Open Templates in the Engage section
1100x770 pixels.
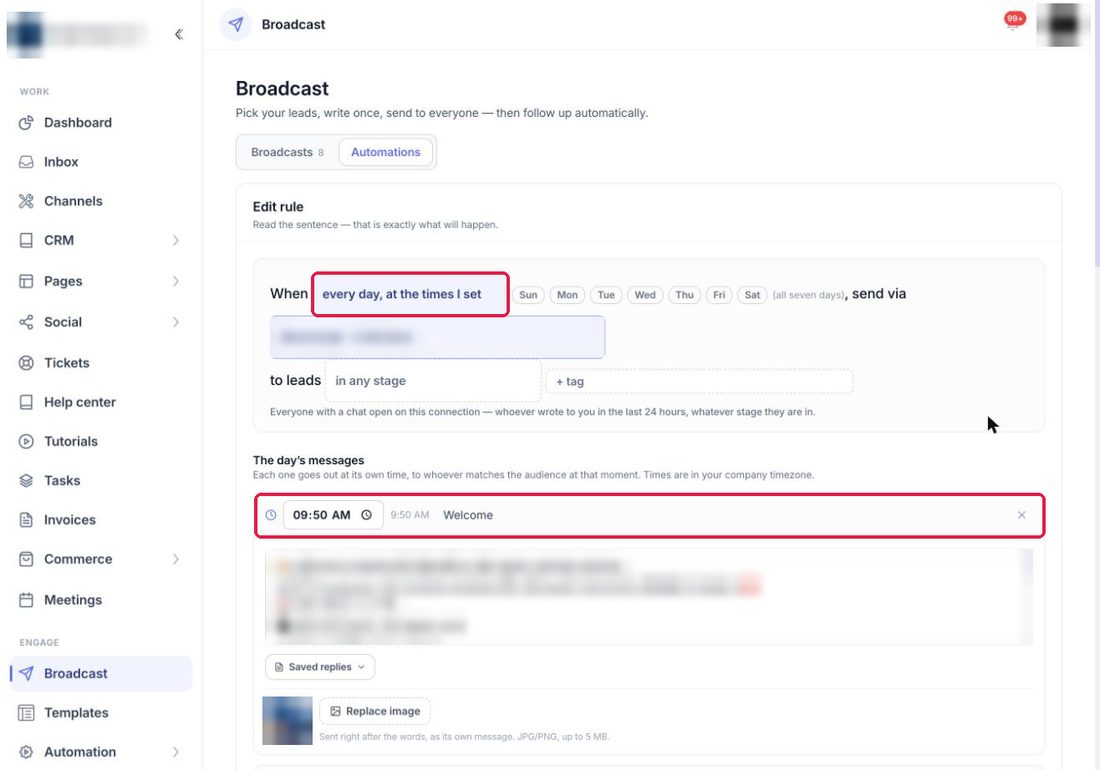click(x=100, y=712)
